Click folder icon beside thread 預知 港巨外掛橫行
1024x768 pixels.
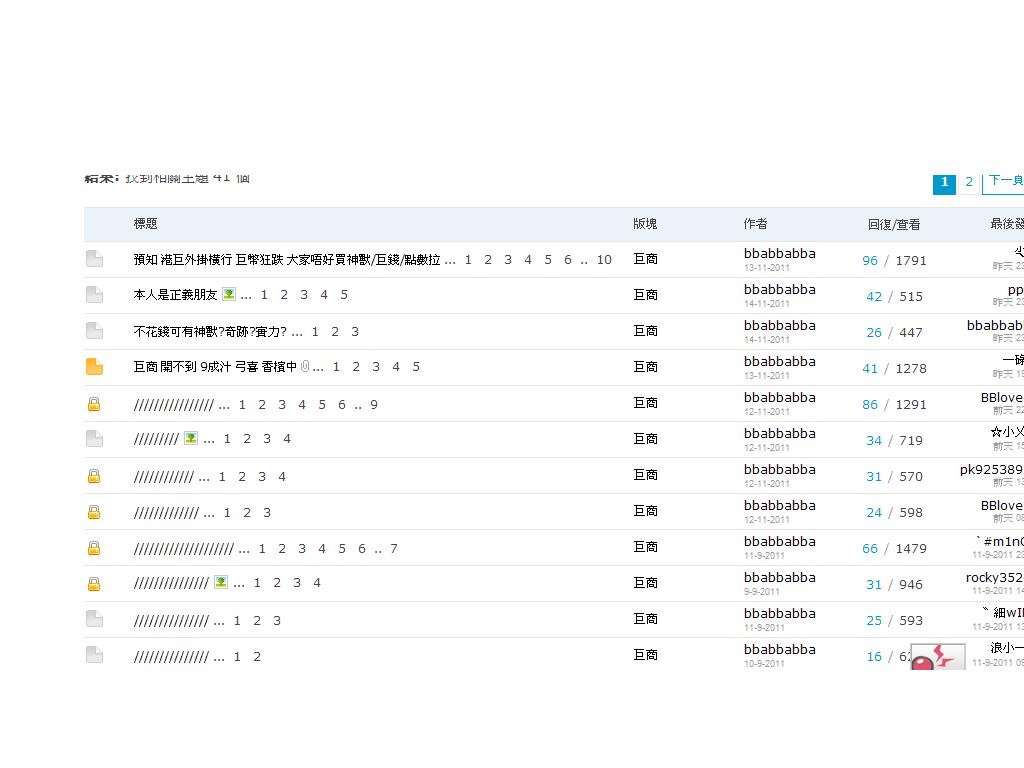tap(94, 259)
